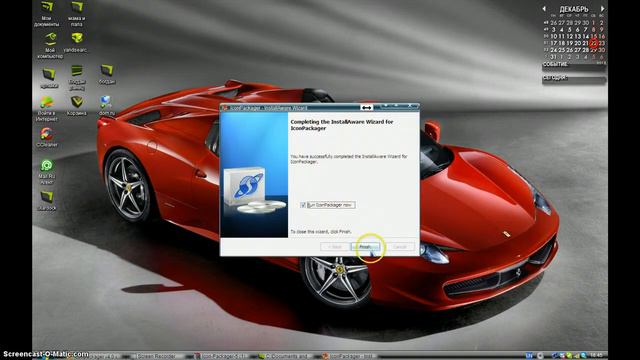Open the Корзина recycle bin icon
The image size is (640, 360).
pyautogui.click(x=77, y=106)
